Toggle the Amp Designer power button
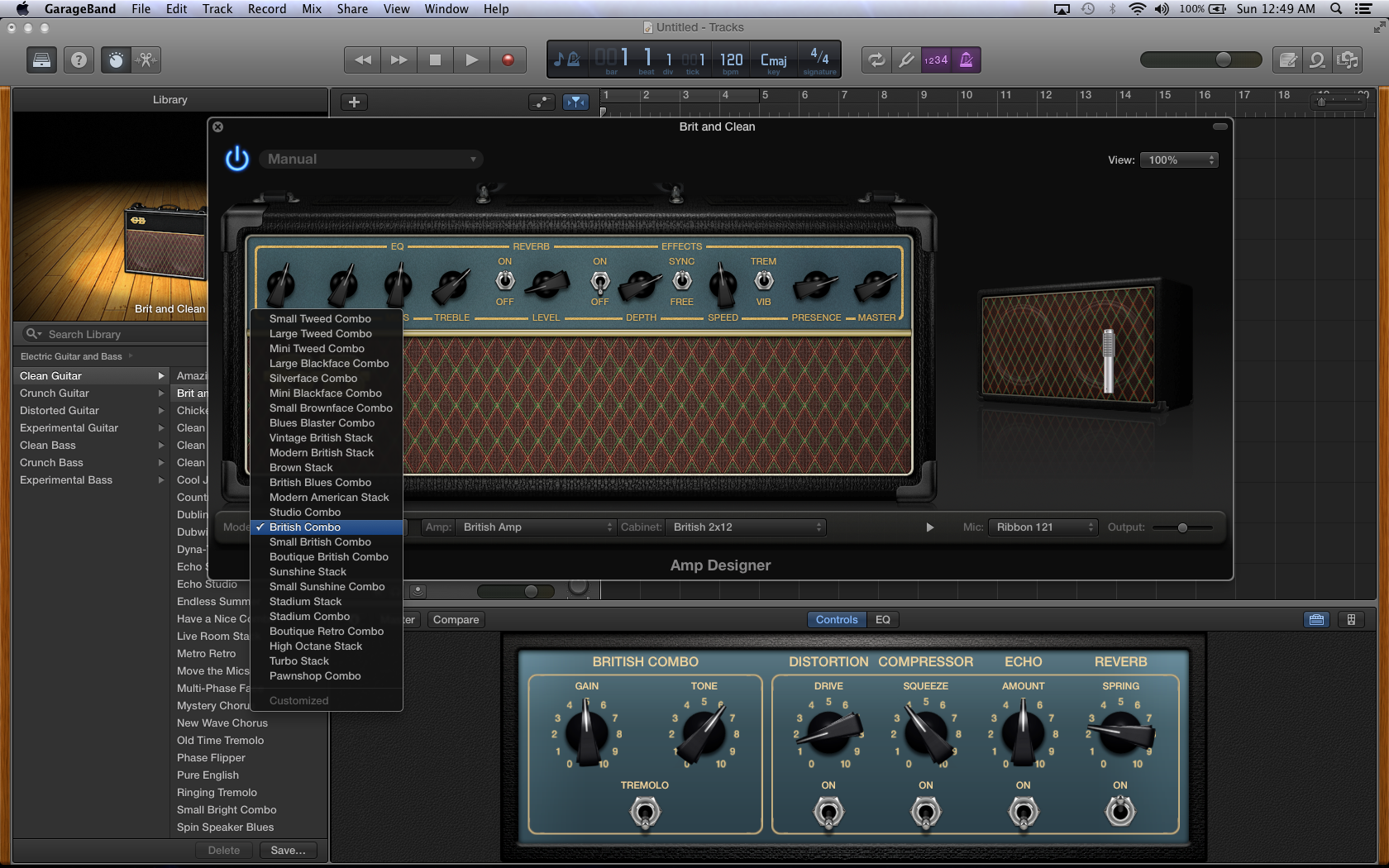 tap(237, 159)
